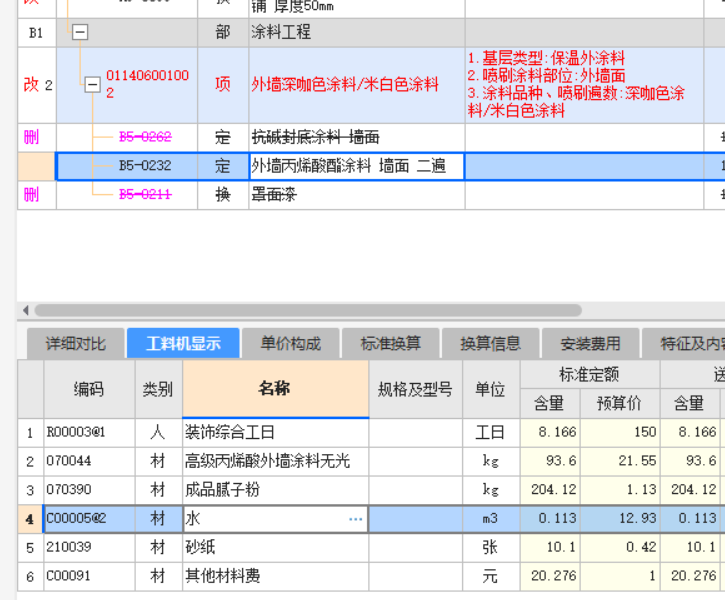
Task: Click the 规格及型号 column header
Action: (416, 389)
